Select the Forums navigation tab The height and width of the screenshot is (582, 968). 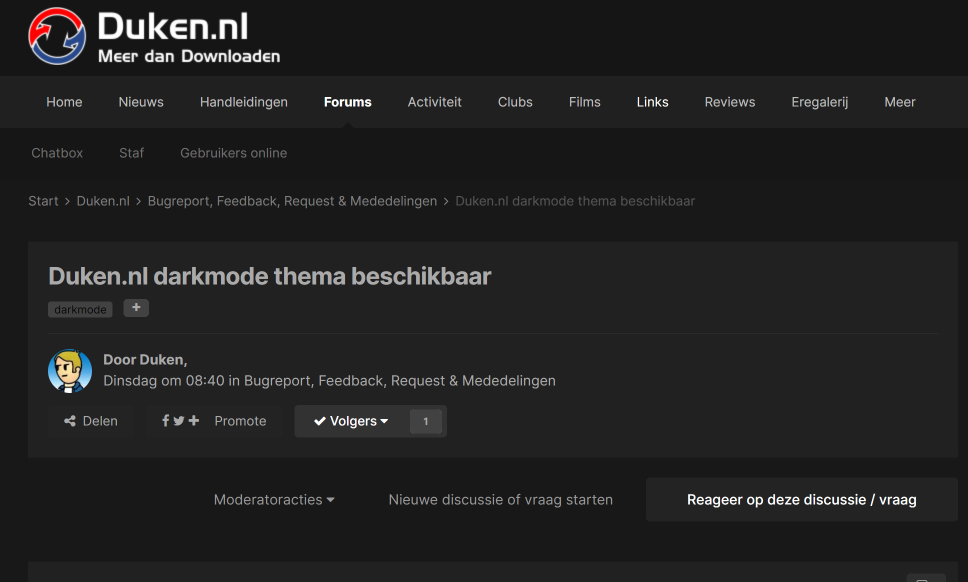point(348,102)
